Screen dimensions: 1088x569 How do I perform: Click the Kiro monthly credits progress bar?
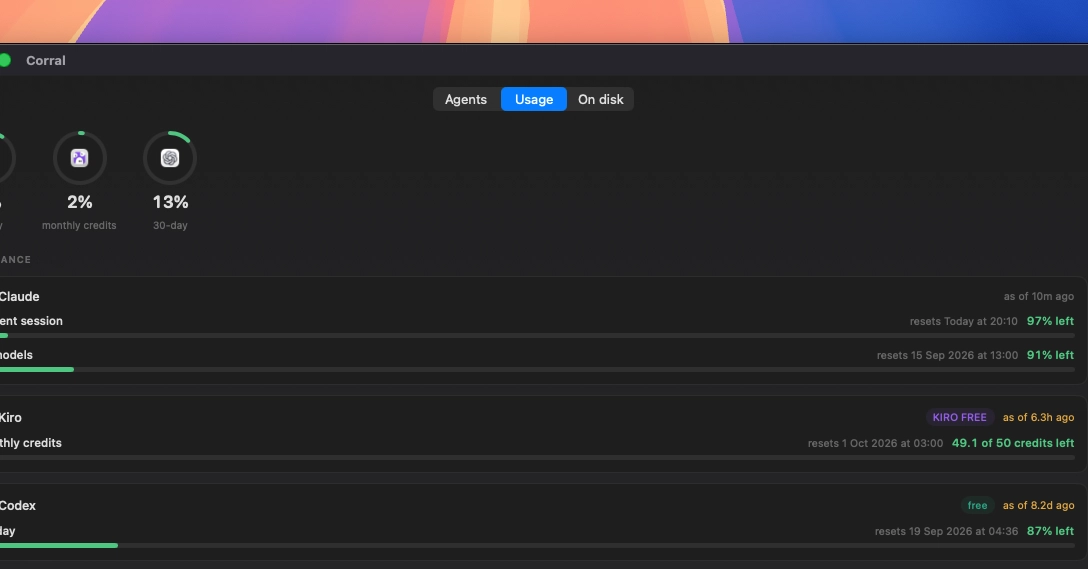pyautogui.click(x=538, y=458)
